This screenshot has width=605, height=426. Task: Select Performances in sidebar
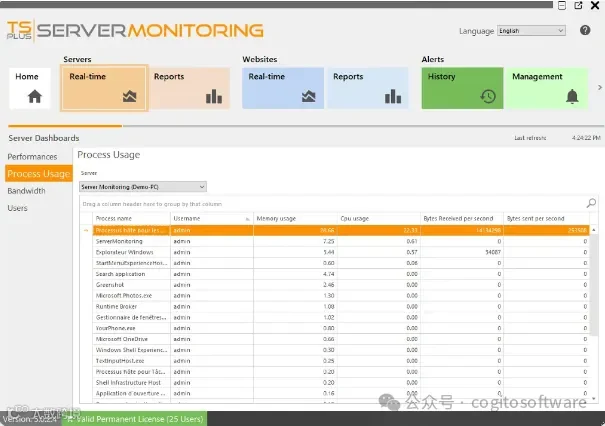click(32, 157)
